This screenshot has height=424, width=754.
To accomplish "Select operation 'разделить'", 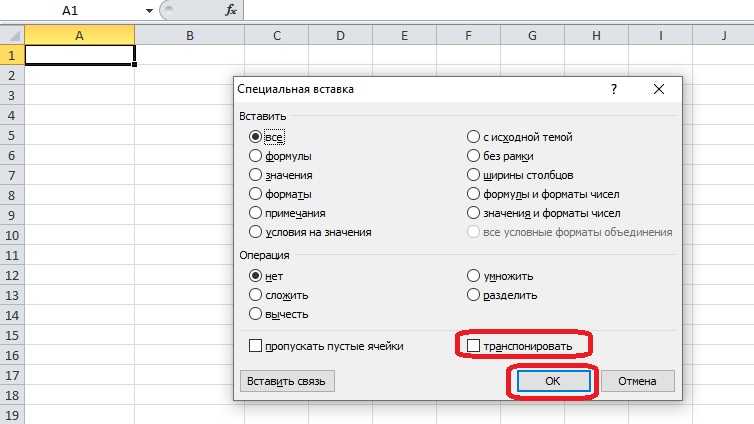I will (x=473, y=295).
